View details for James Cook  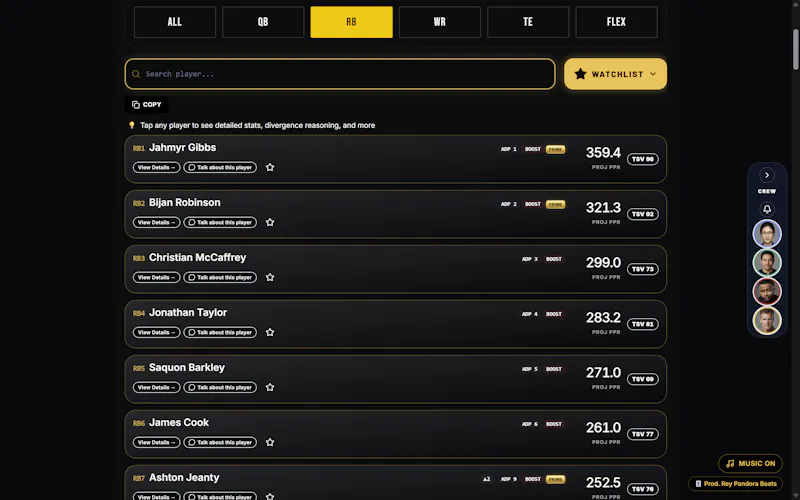click(x=156, y=443)
